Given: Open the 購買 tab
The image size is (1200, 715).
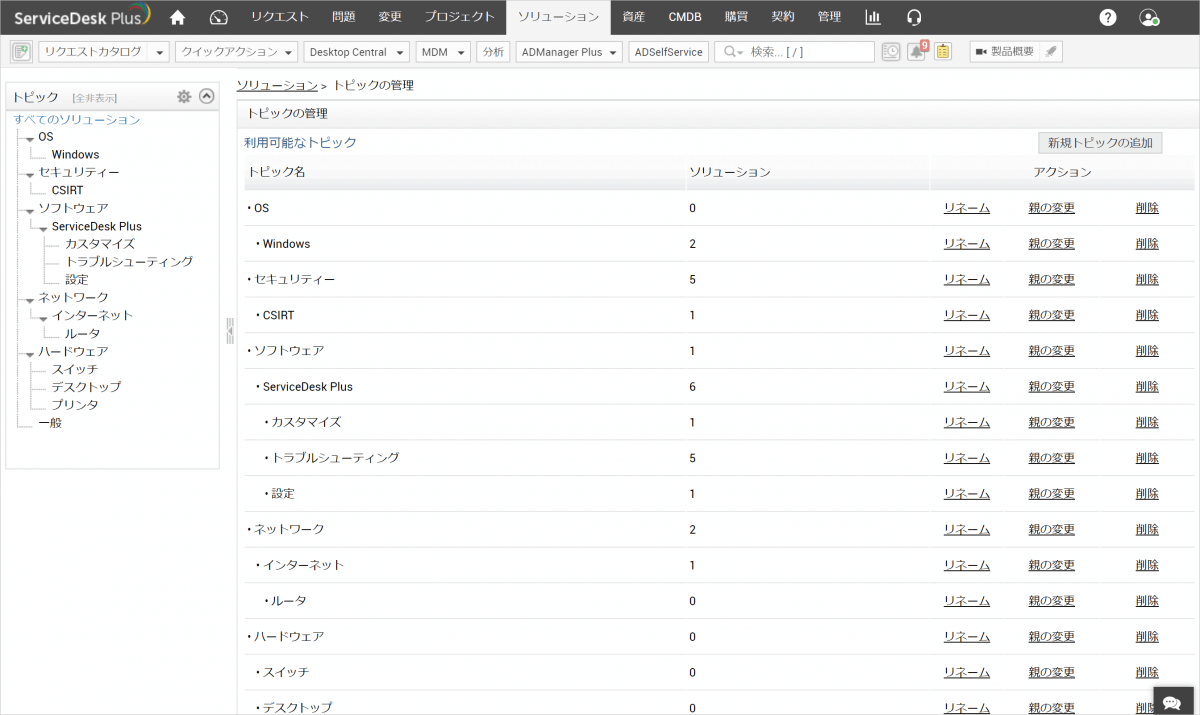Looking at the screenshot, I should (737, 17).
